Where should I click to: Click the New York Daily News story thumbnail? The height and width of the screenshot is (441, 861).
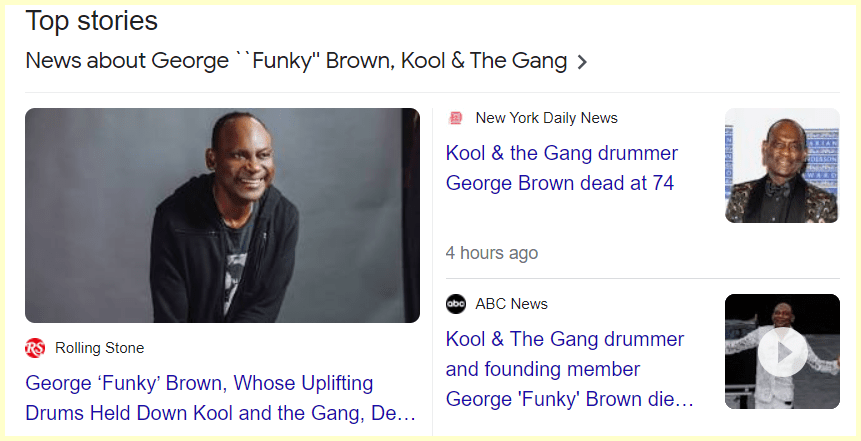782,165
